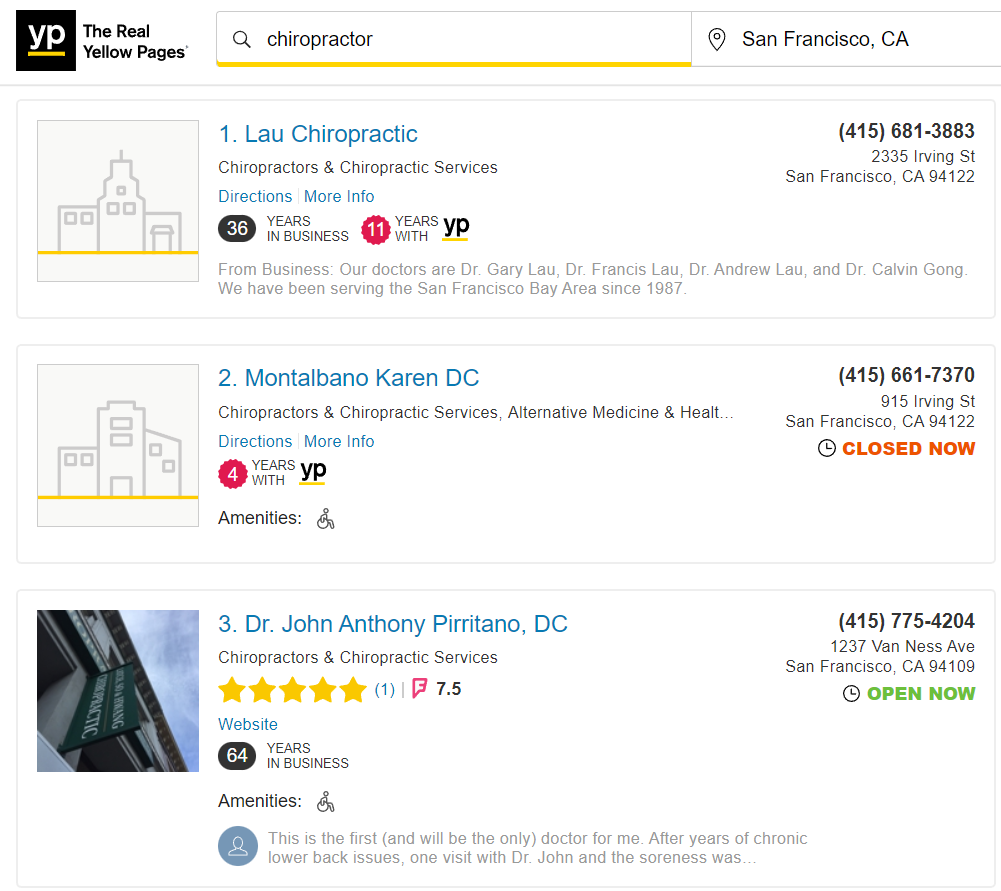Screen dimensions: 1001x891
Task: Click phone number (415) 775-4204
Action: click(x=906, y=621)
